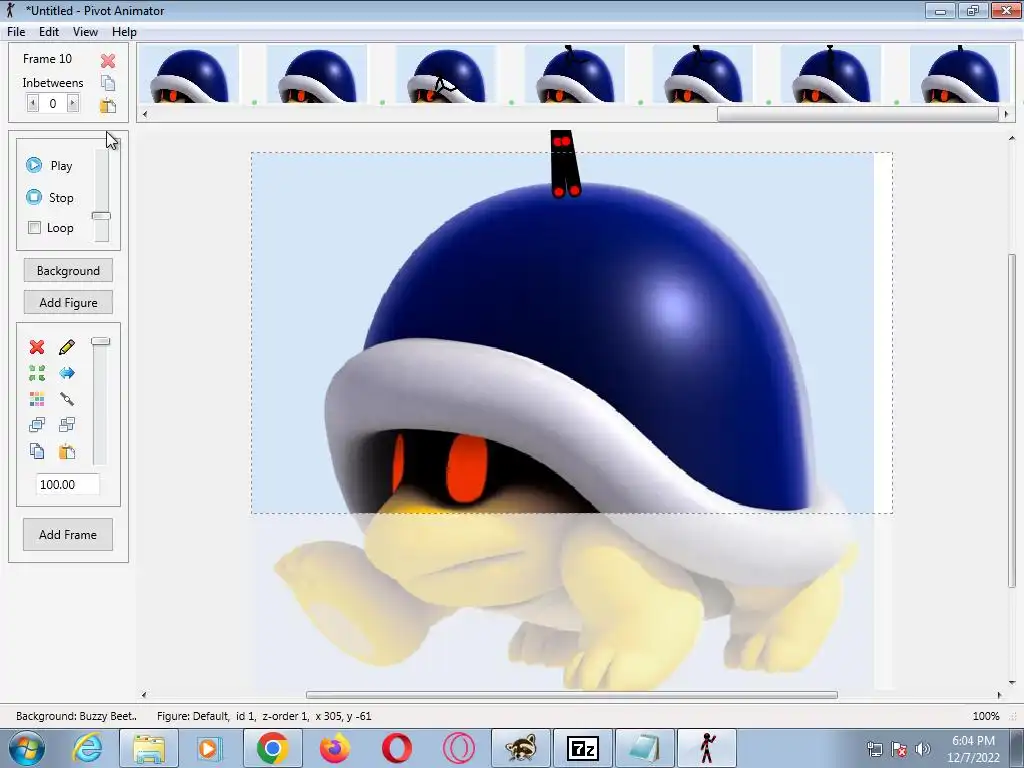This screenshot has width=1024, height=768.
Task: Select the sixth frame thumbnail in timeline
Action: 831,74
